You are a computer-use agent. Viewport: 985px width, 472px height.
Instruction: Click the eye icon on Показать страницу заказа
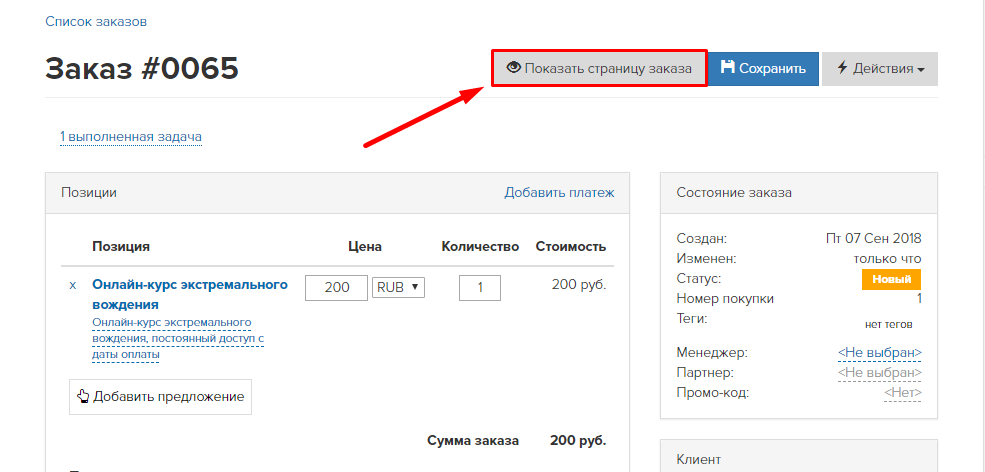(x=514, y=68)
